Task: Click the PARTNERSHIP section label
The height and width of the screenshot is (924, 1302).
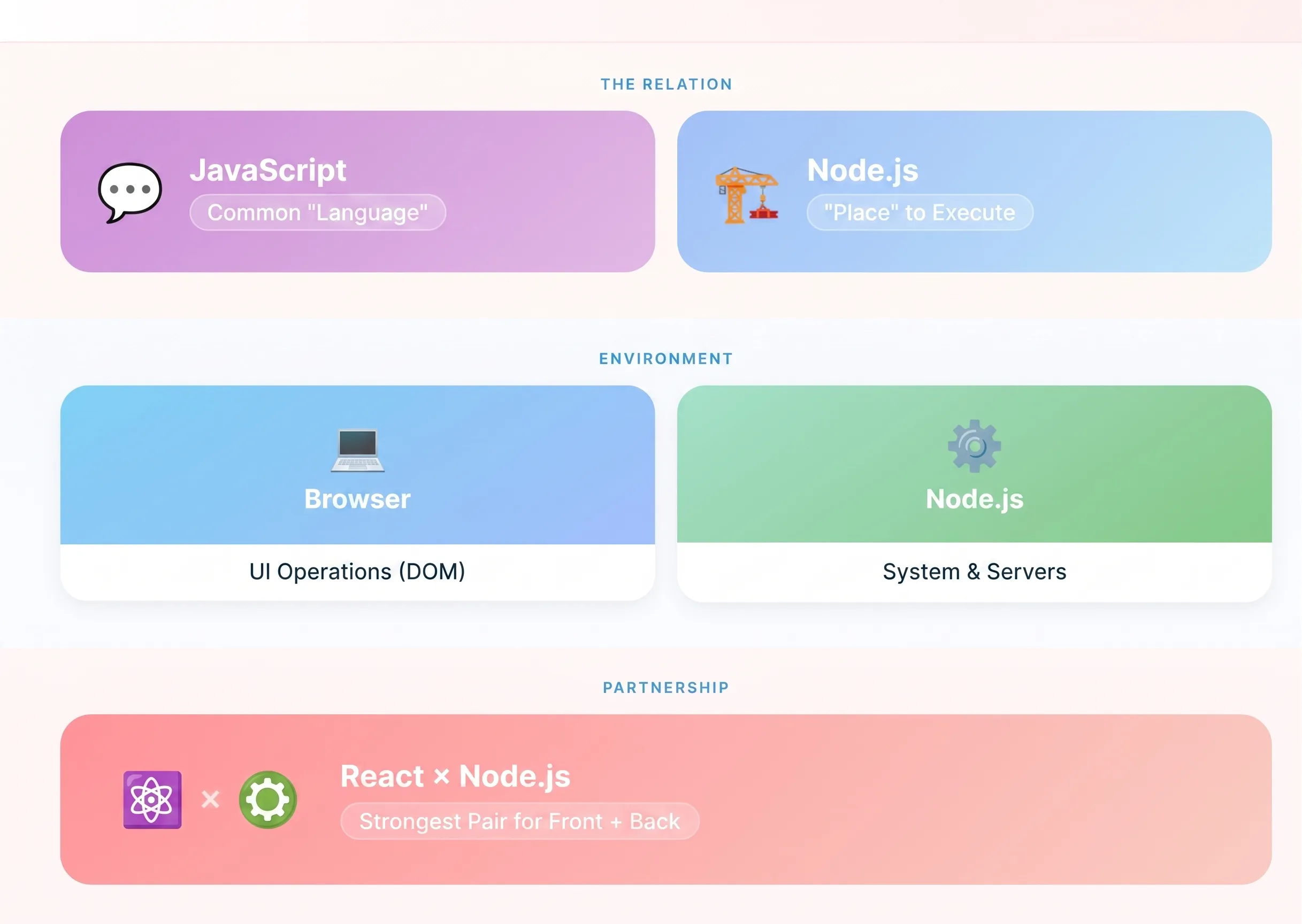Action: tap(667, 687)
